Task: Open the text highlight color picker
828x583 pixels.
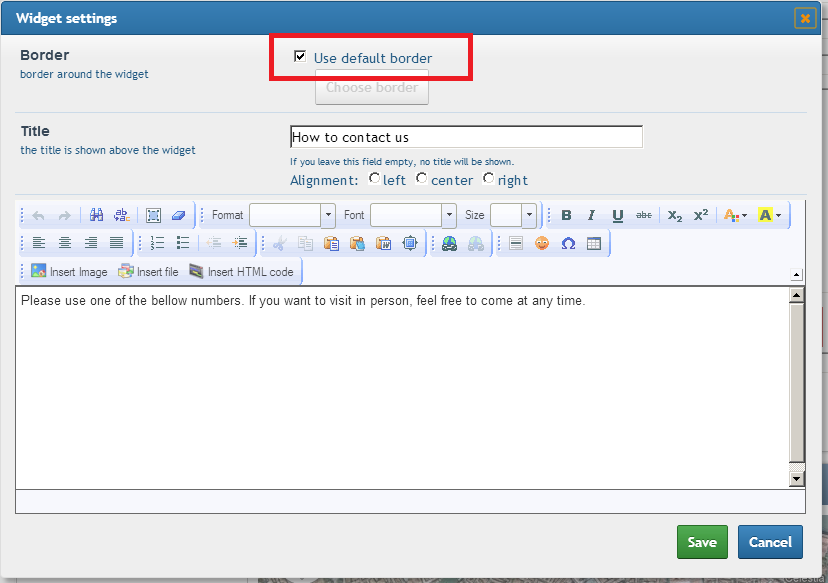Action: (770, 216)
